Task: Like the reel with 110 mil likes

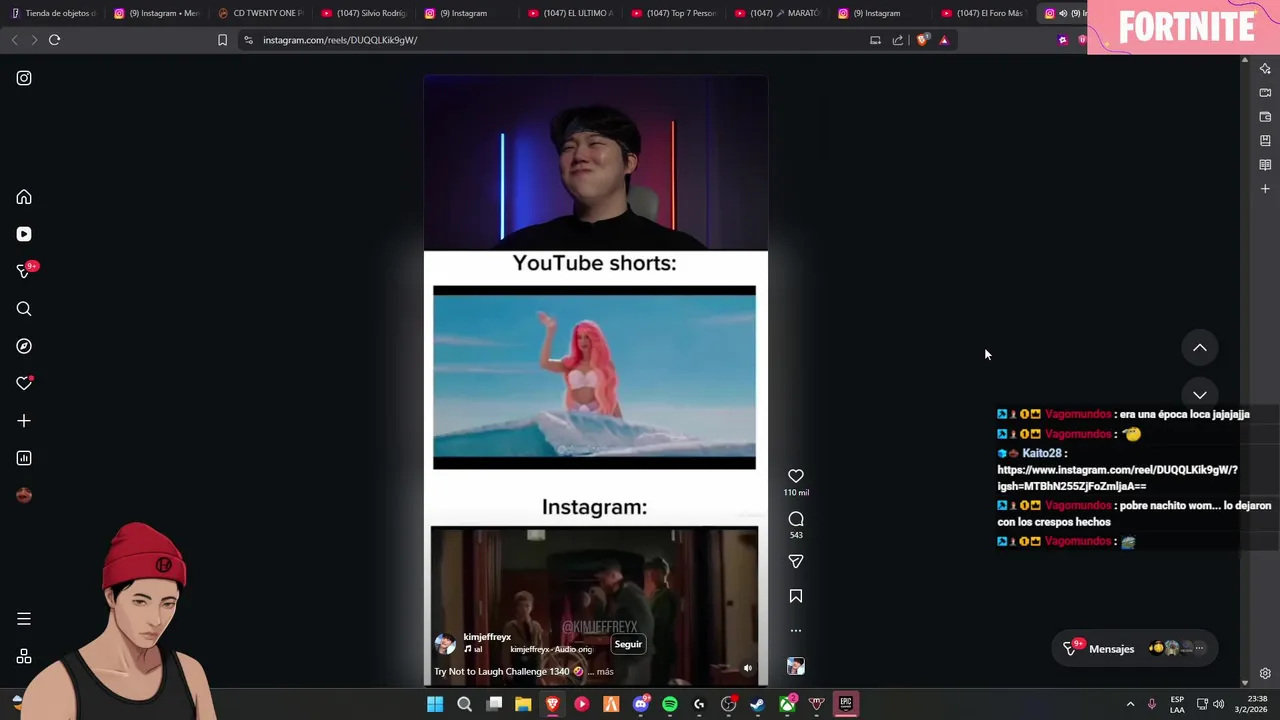Action: tap(796, 476)
